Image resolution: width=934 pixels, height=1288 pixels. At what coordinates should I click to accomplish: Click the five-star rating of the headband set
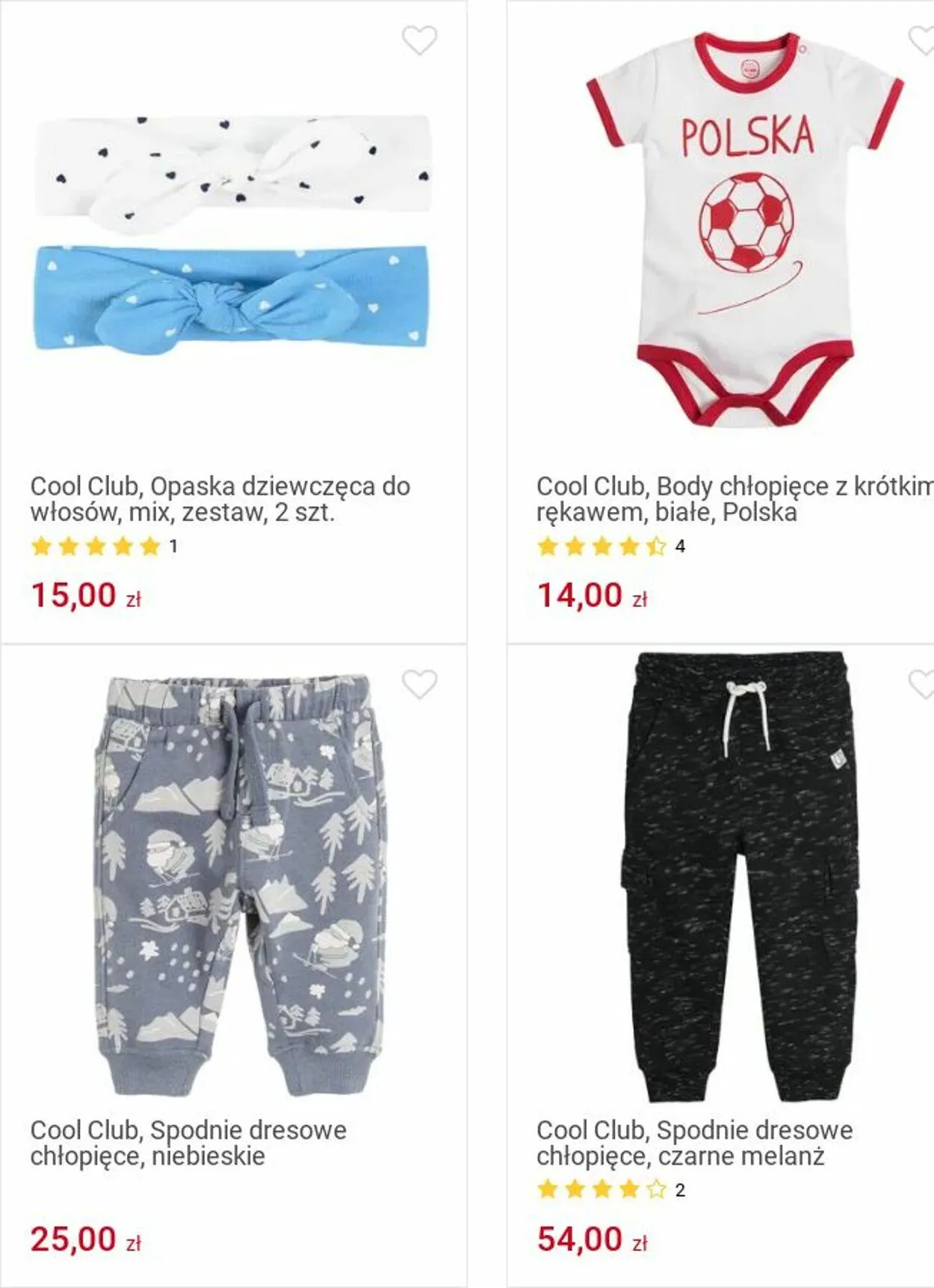coord(96,546)
